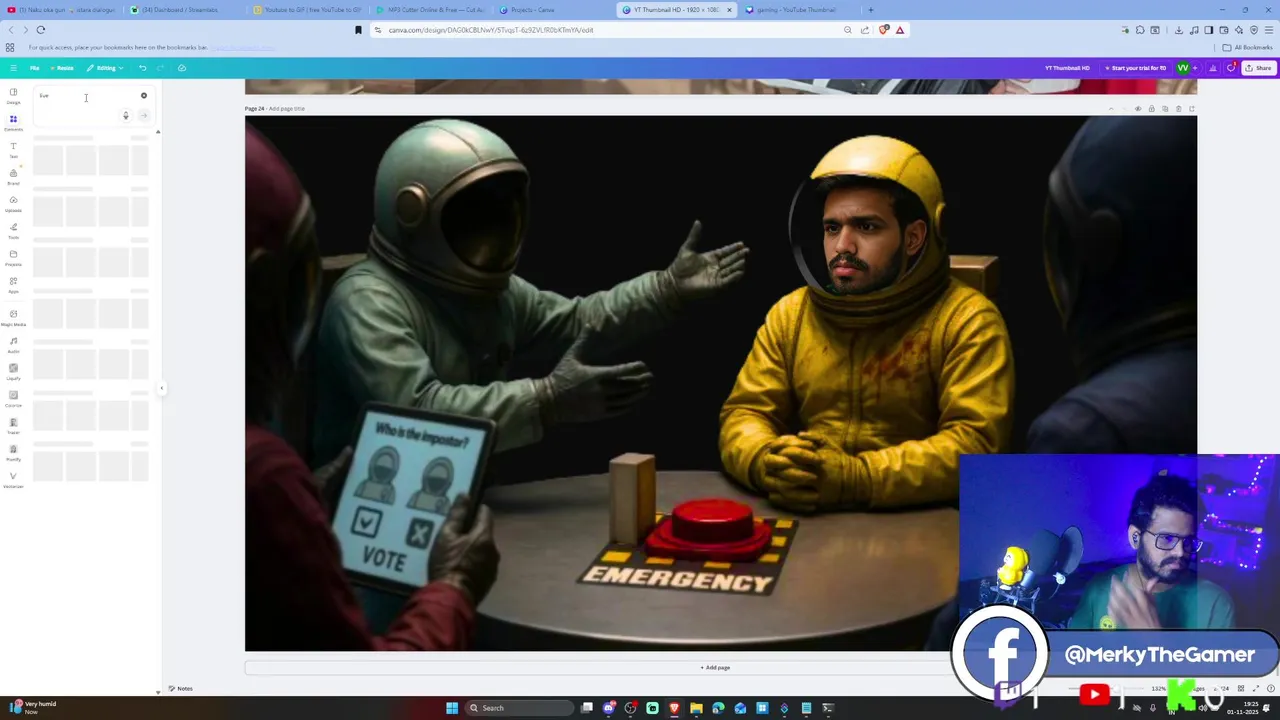Open the Brand panel

[x=13, y=177]
